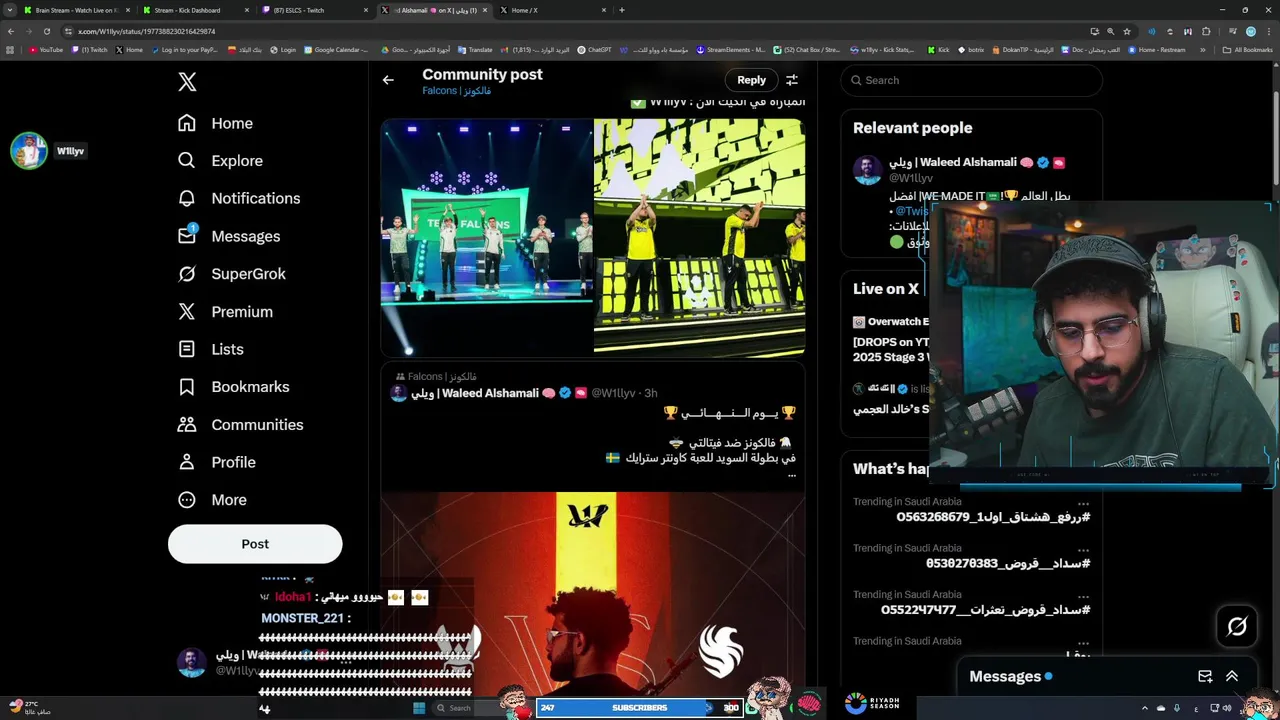Open the tab search dropdown arrow
This screenshot has height=720, width=1280.
coord(10,10)
